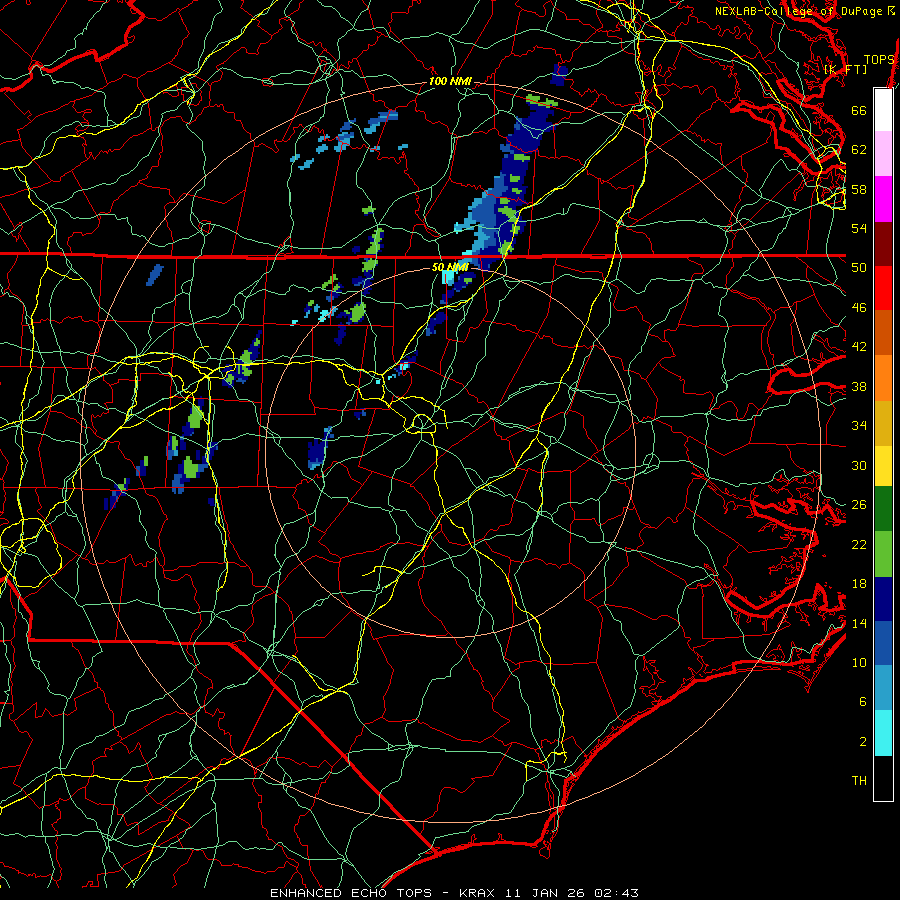Viewport: 900px width, 900px height.
Task: Click the "34" legend value
Action: pos(859,426)
